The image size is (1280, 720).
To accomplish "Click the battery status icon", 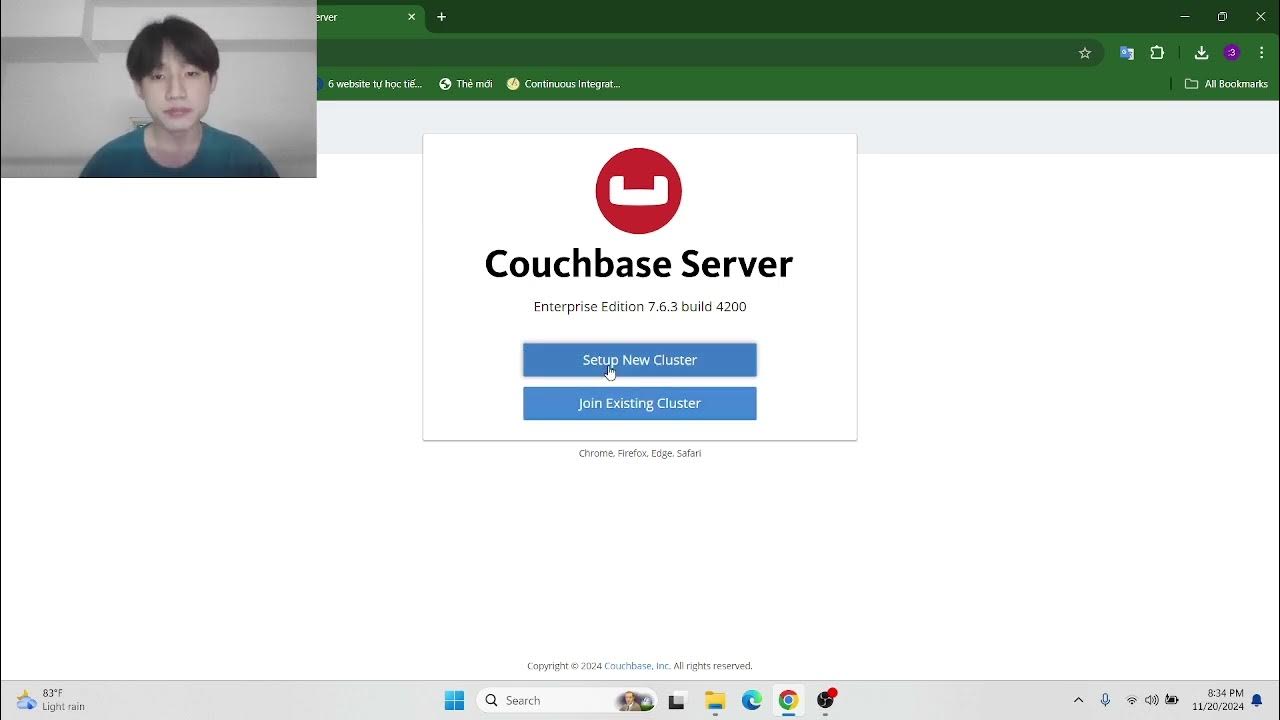I will [1172, 701].
